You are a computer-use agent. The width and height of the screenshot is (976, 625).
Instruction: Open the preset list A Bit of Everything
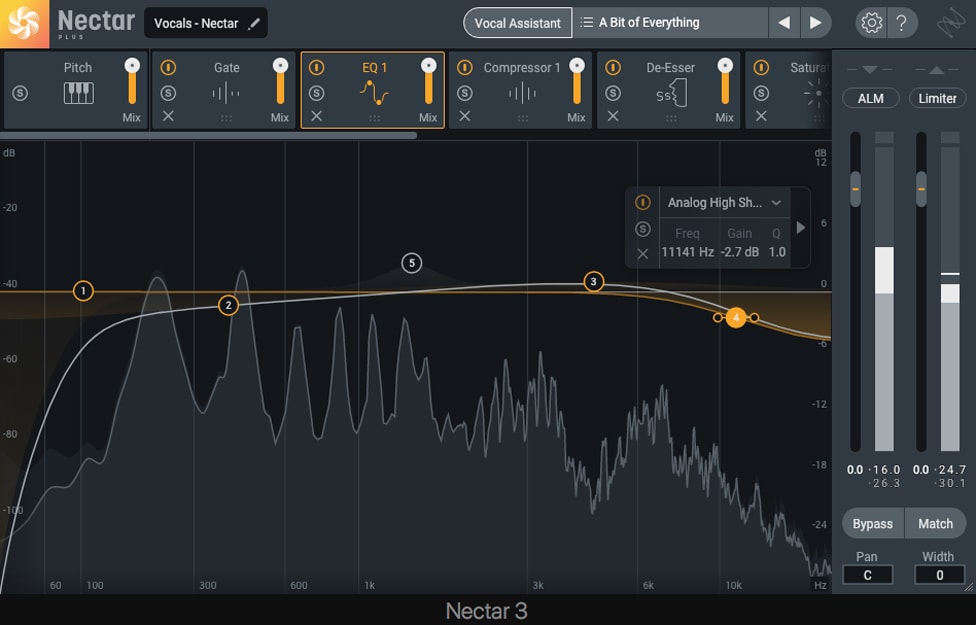coord(670,23)
